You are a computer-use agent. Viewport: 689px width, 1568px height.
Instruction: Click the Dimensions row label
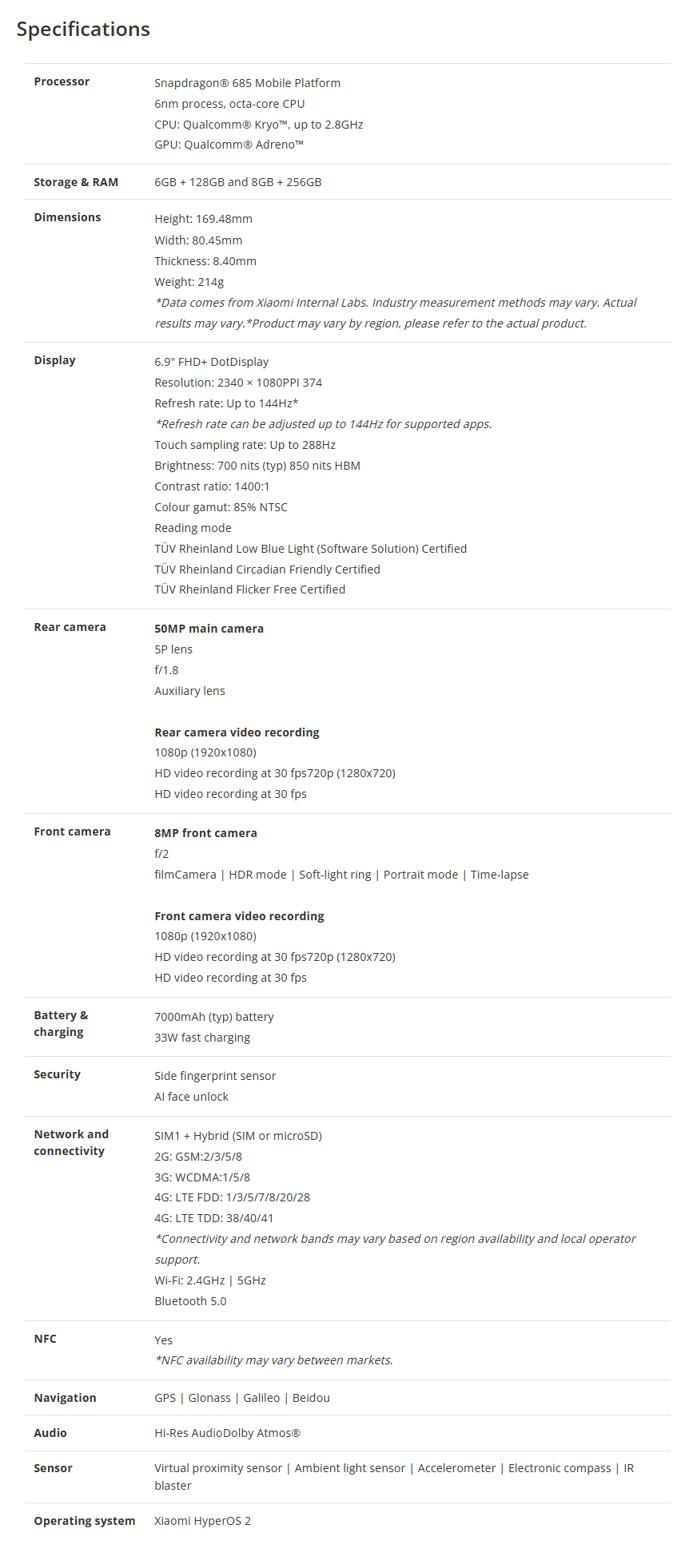[67, 217]
